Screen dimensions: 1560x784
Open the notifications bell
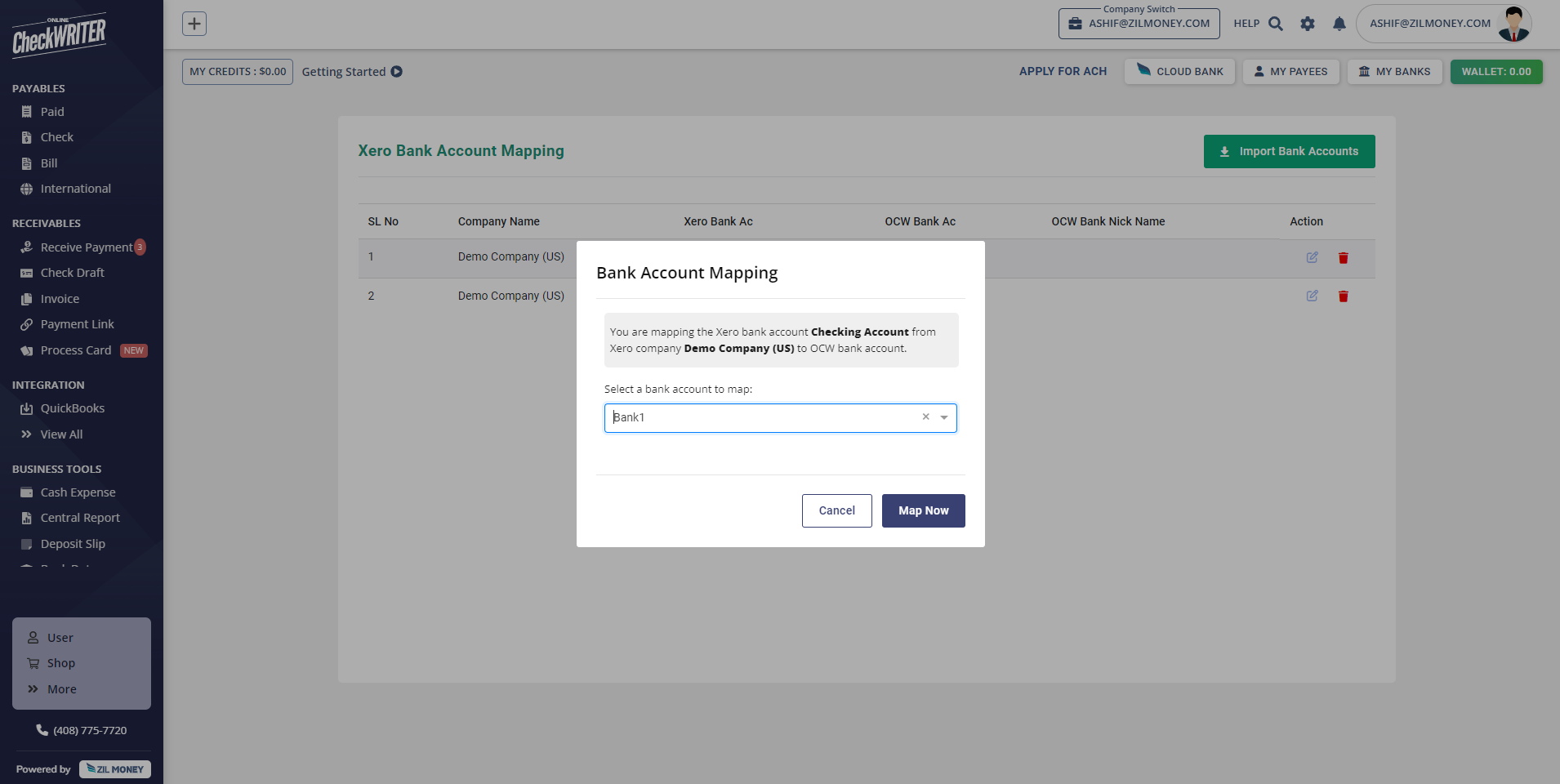click(x=1339, y=24)
